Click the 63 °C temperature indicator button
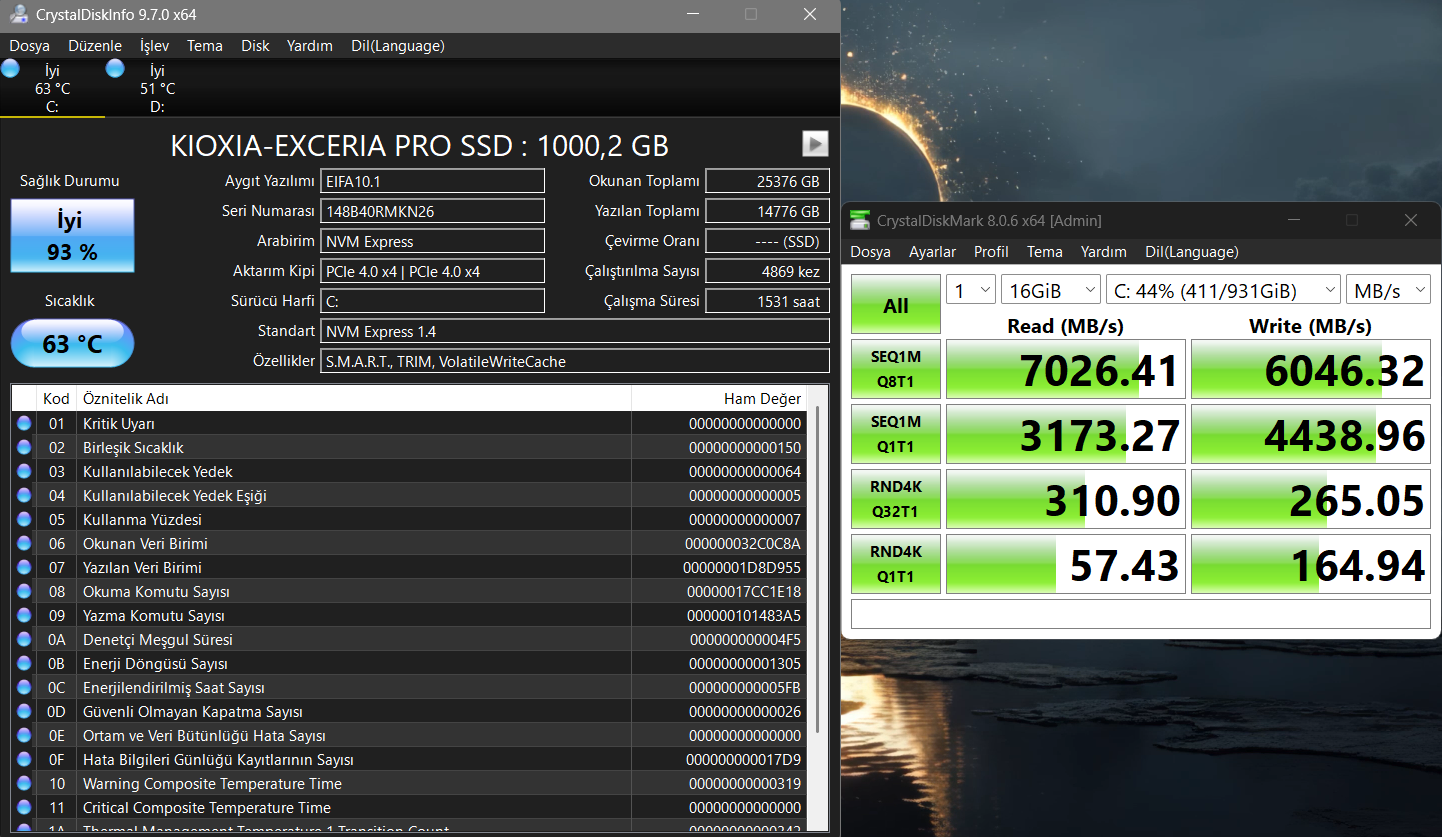 pyautogui.click(x=72, y=344)
